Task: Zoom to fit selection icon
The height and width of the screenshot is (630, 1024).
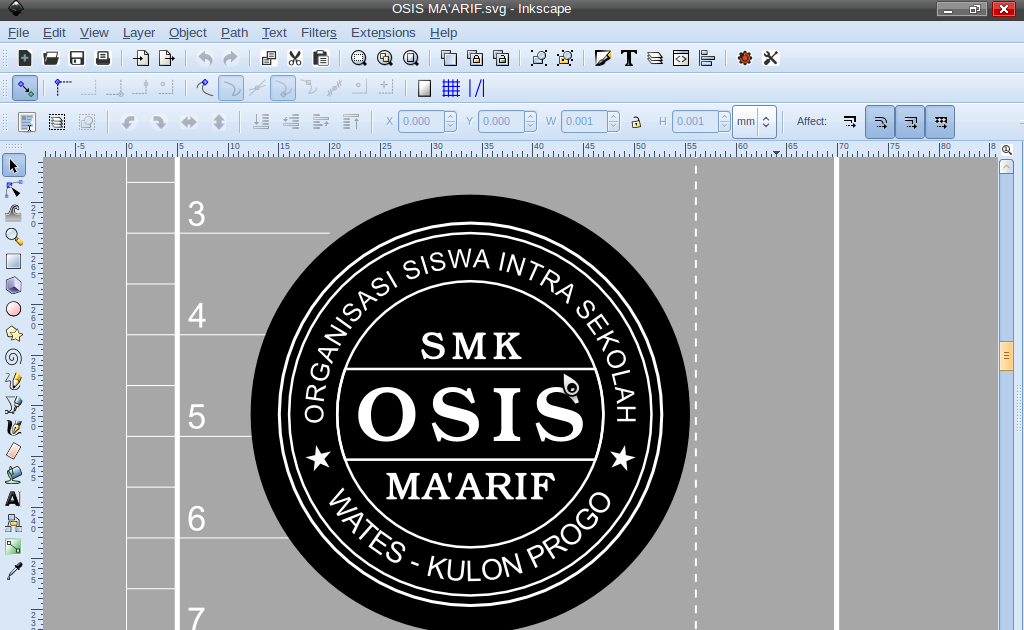Action: [x=359, y=58]
